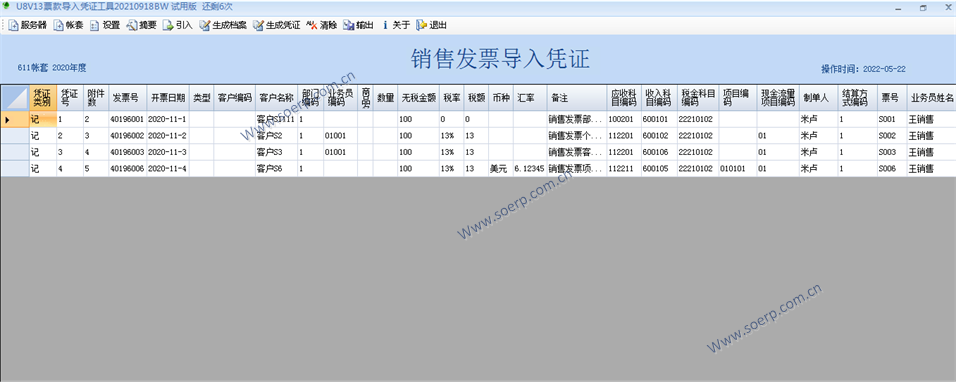Click the 生成档案 generate archive icon
The image size is (956, 382).
(x=205, y=26)
